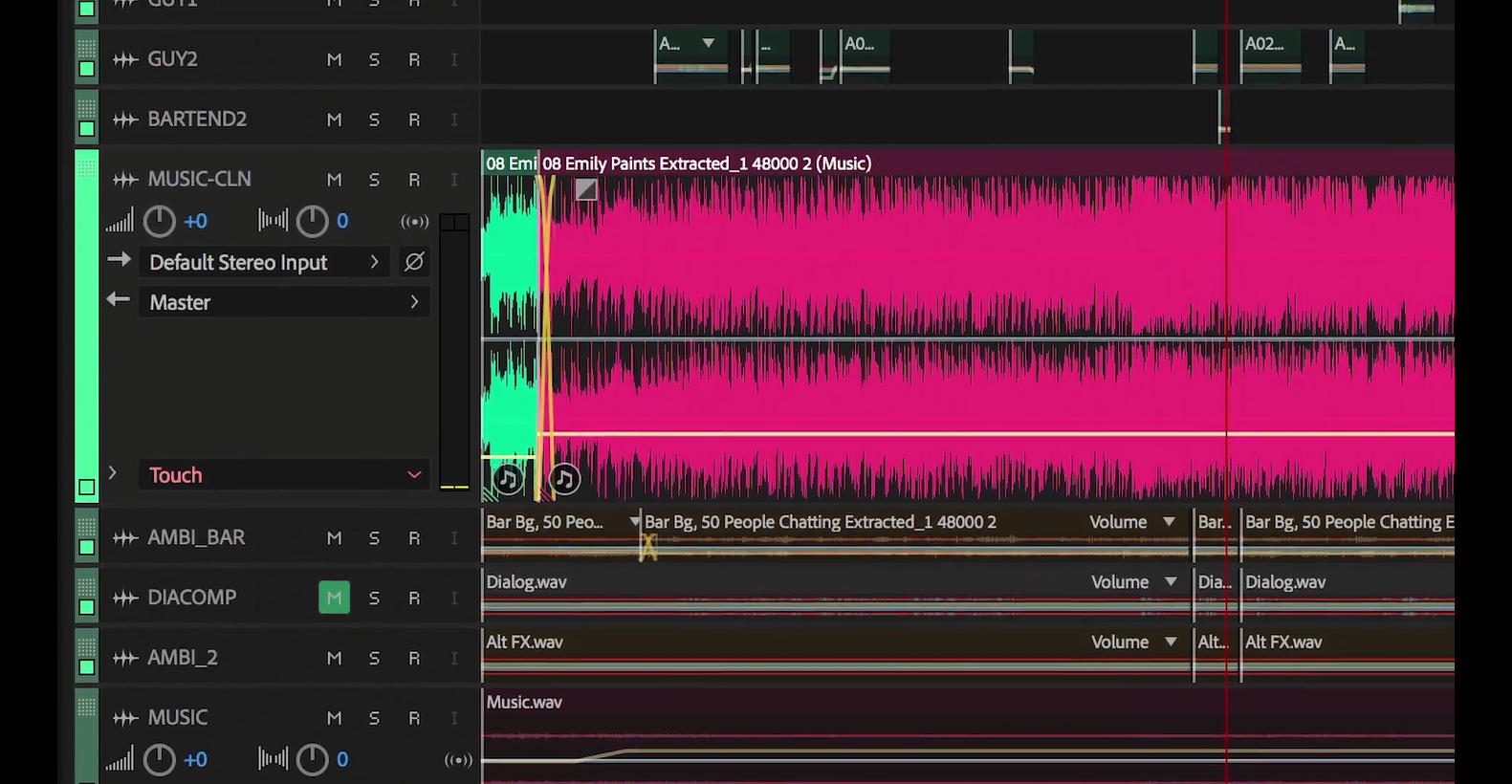Mute the AMBI_2 track

tap(334, 659)
